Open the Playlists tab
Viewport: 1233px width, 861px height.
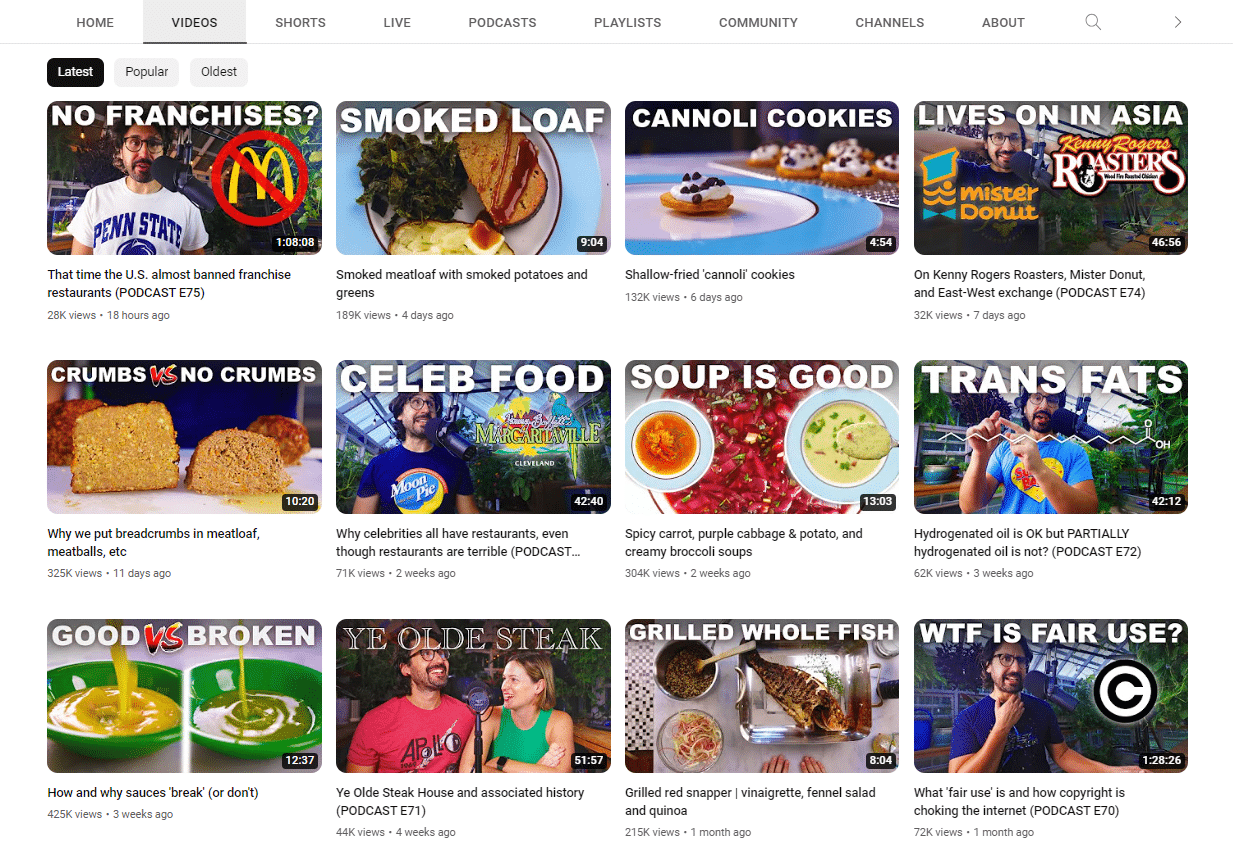[x=627, y=22]
